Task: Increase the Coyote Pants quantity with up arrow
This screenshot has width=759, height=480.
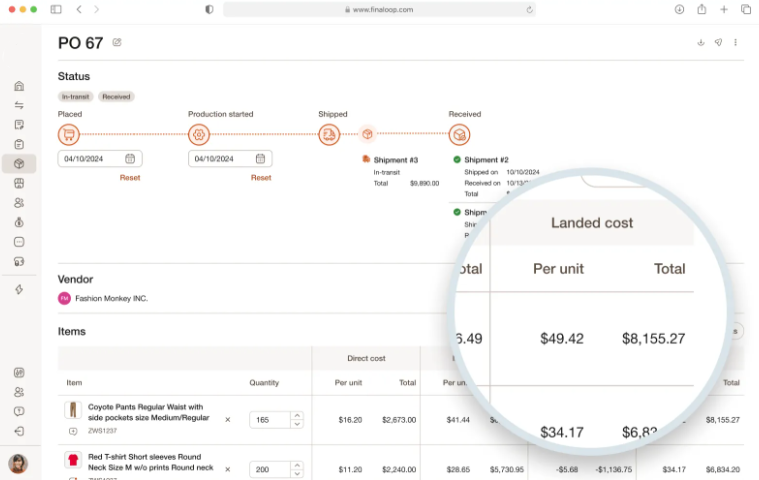Action: point(297,415)
